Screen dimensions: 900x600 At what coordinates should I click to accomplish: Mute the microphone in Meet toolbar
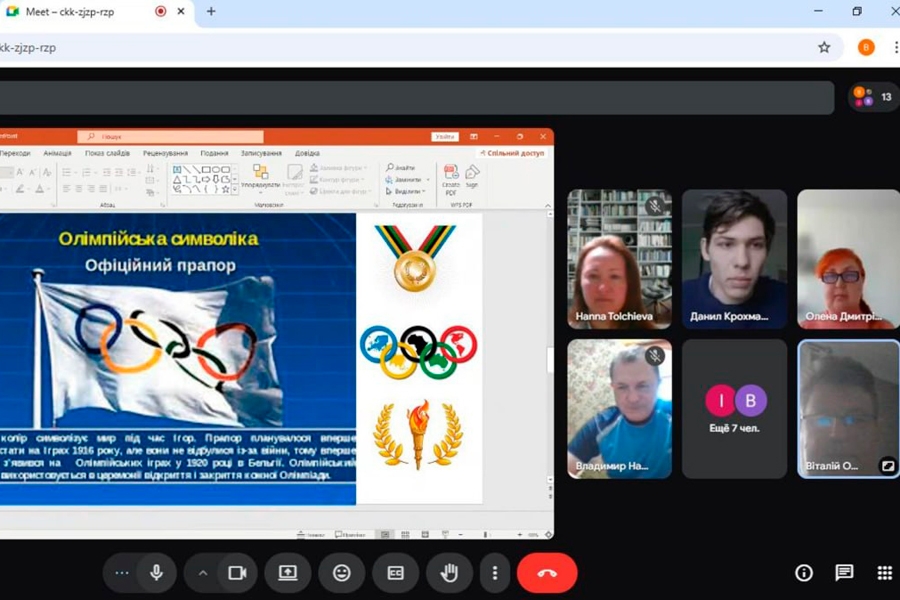tap(156, 572)
